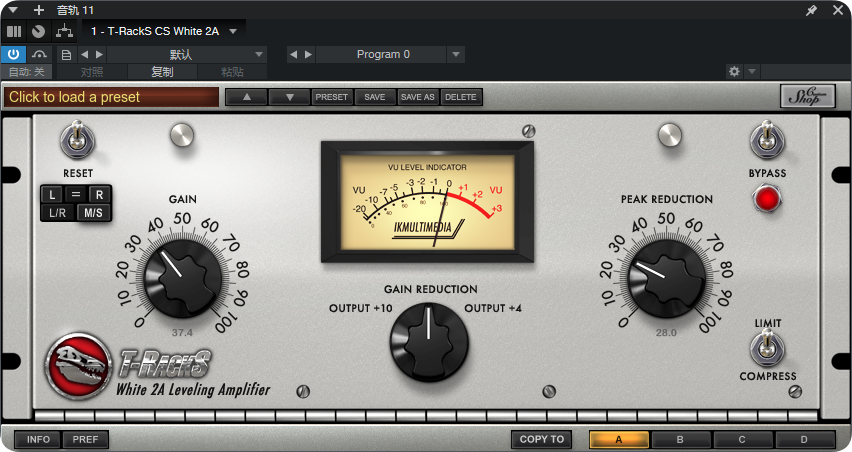This screenshot has width=852, height=452.
Task: Switch to L/R mode
Action: [58, 212]
